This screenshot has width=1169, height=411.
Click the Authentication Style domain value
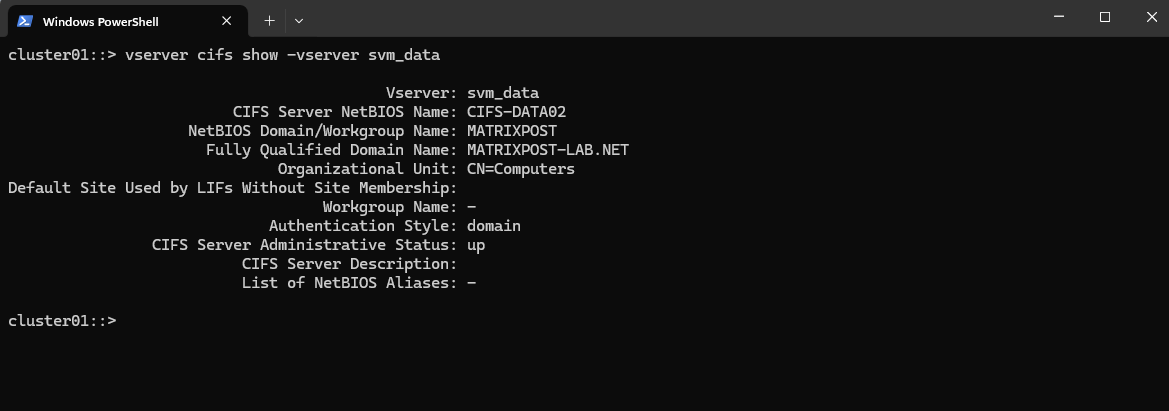pyautogui.click(x=494, y=226)
